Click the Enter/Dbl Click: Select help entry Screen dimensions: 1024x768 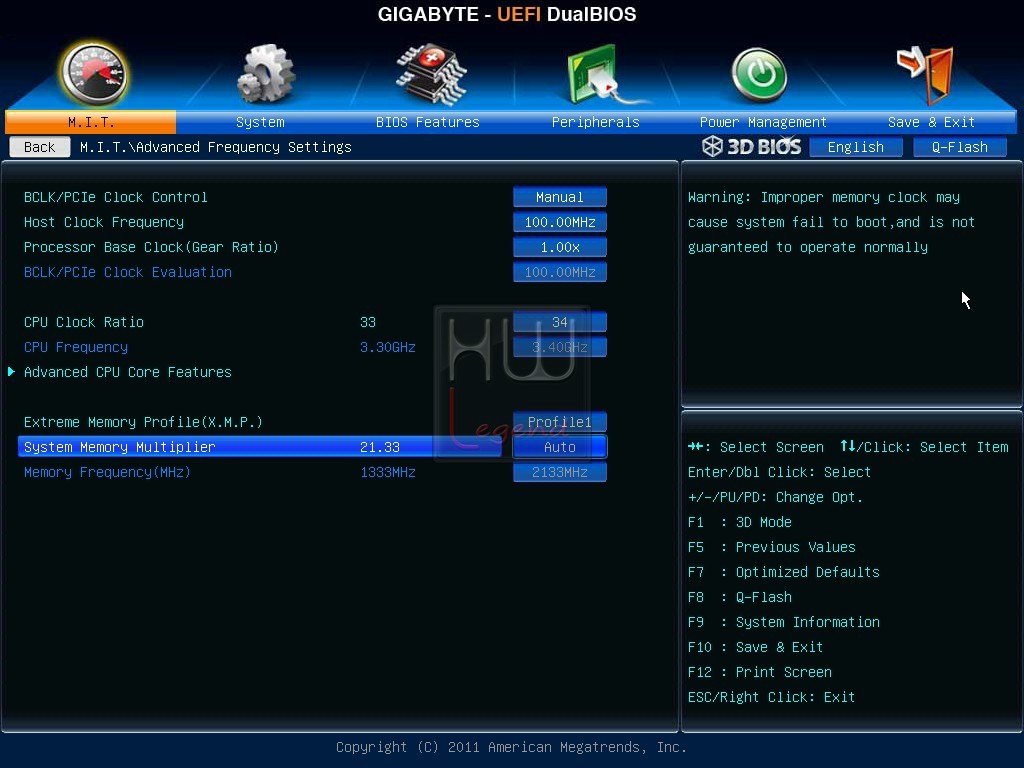coord(779,472)
